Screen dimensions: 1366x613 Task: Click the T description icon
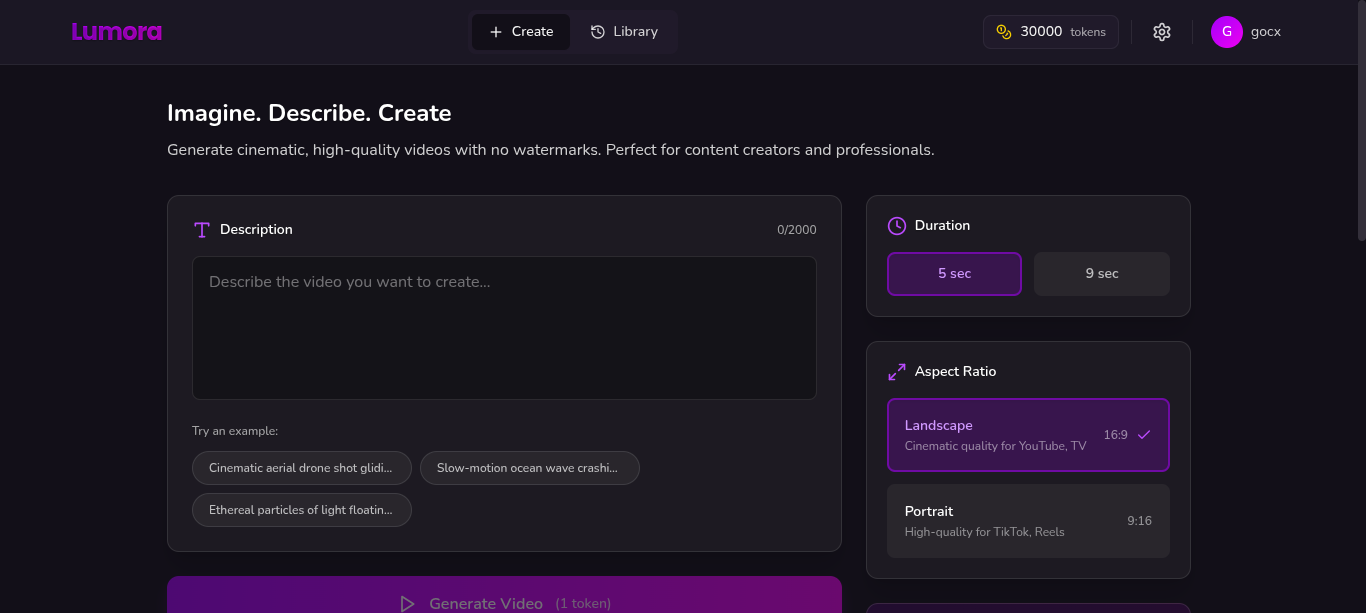click(202, 229)
